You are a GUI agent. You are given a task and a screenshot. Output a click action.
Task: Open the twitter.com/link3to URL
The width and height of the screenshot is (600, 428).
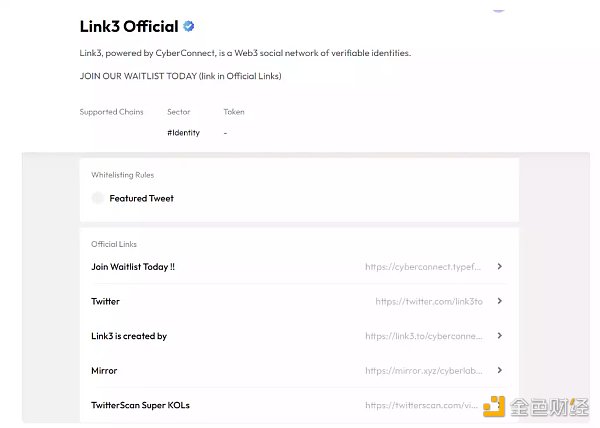pos(429,301)
